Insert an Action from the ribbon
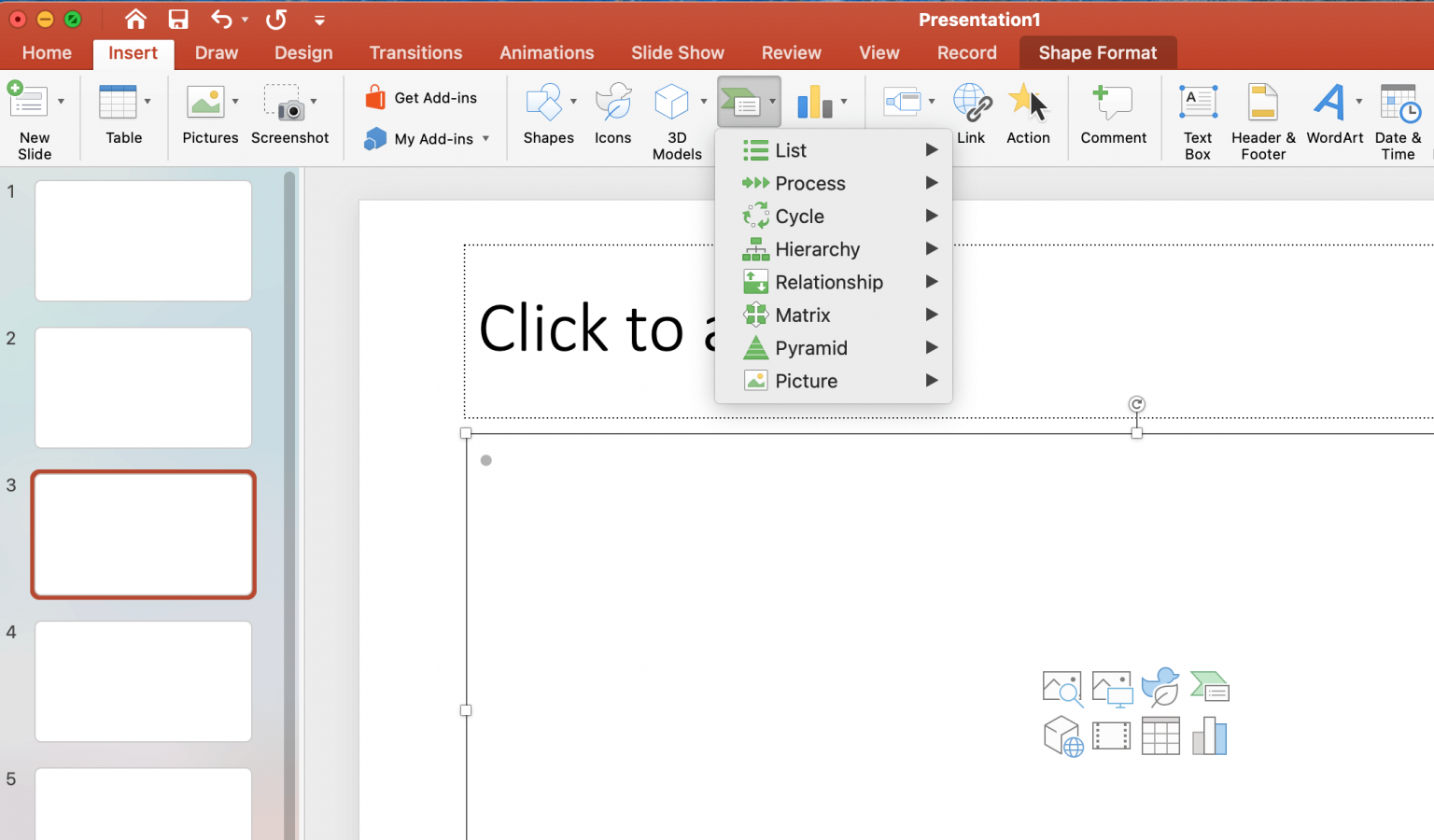Viewport: 1434px width, 840px height. [1028, 112]
